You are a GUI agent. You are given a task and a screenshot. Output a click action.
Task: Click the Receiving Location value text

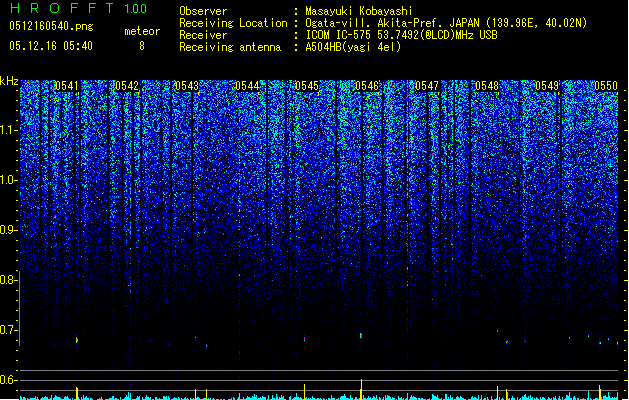[x=446, y=23]
